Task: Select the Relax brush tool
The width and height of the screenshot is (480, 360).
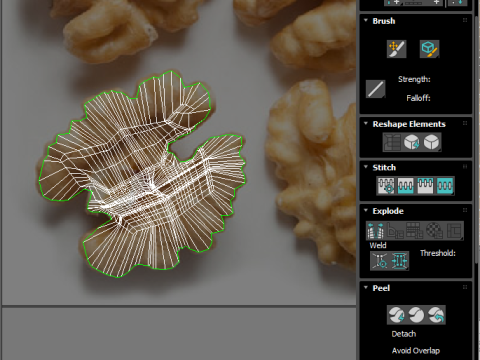Action: tap(429, 49)
